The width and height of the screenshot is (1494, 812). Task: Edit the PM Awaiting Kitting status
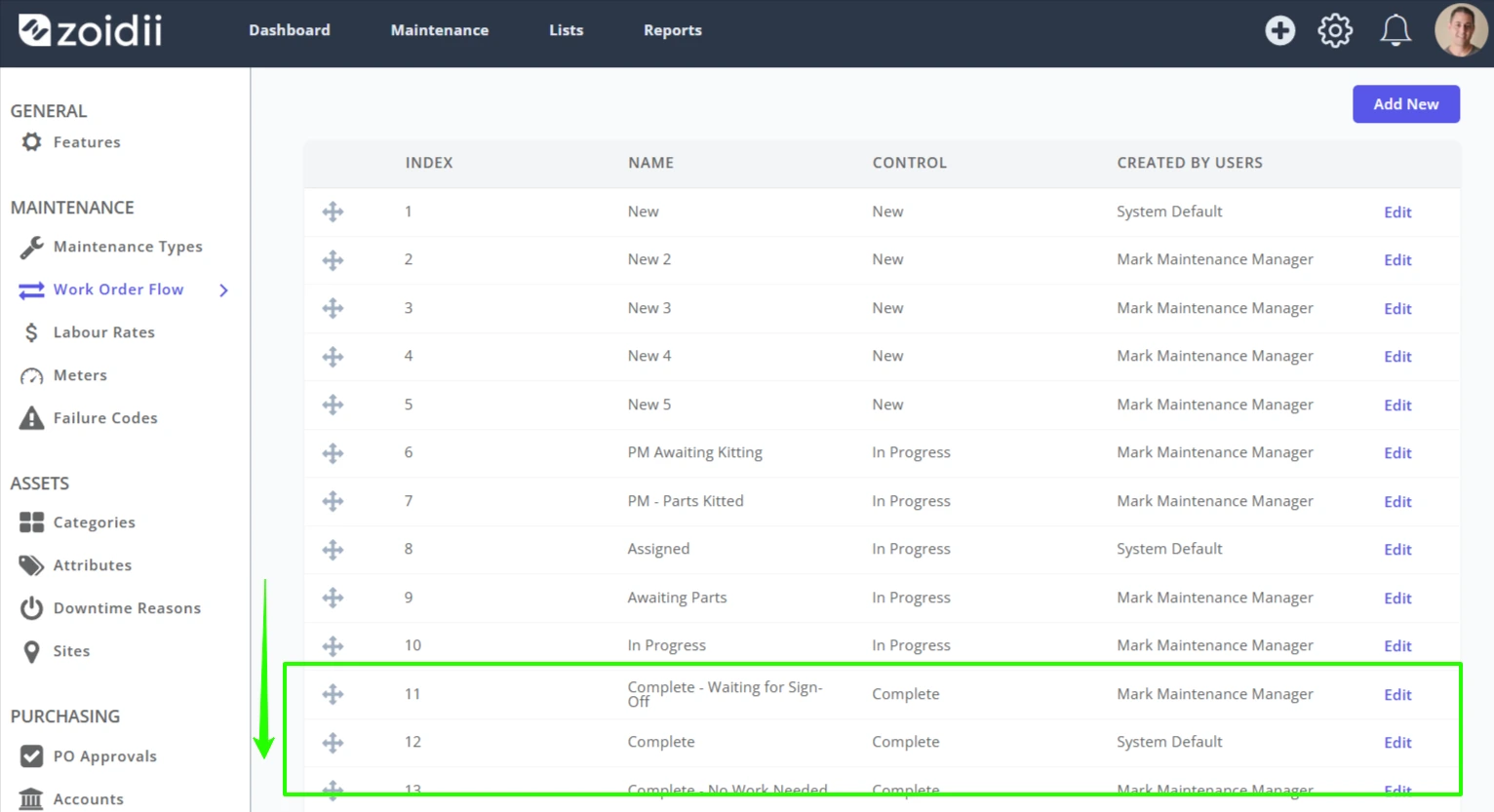pyautogui.click(x=1397, y=453)
